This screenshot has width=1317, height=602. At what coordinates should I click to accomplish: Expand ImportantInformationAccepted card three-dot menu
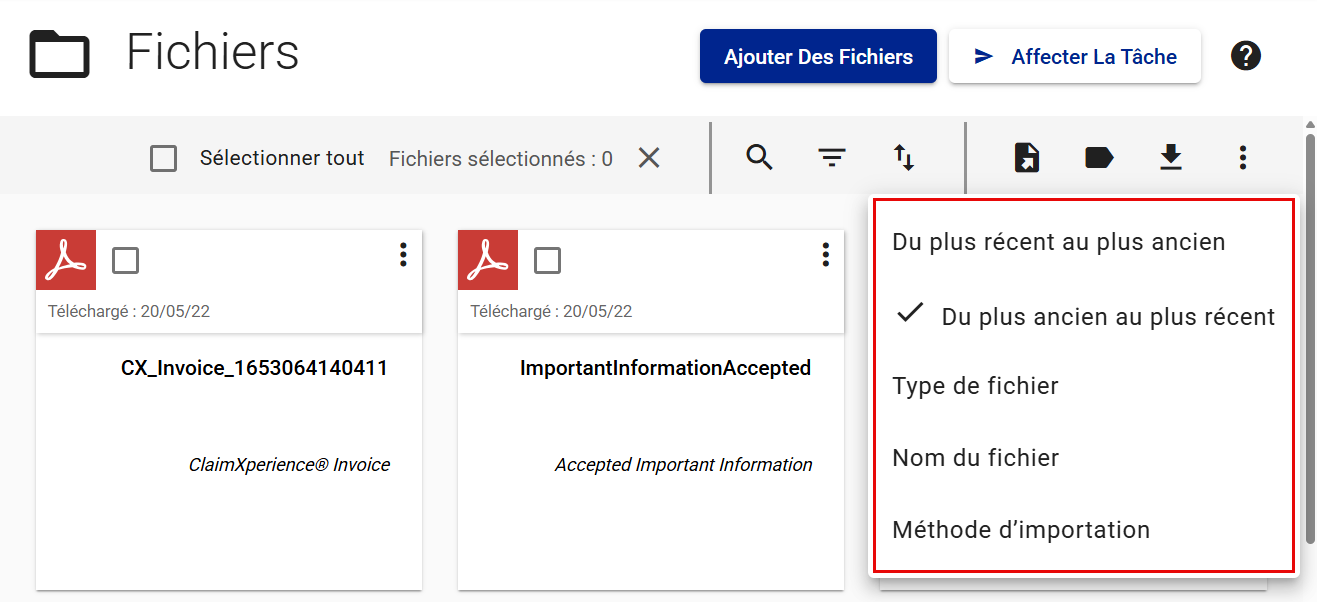(x=825, y=255)
